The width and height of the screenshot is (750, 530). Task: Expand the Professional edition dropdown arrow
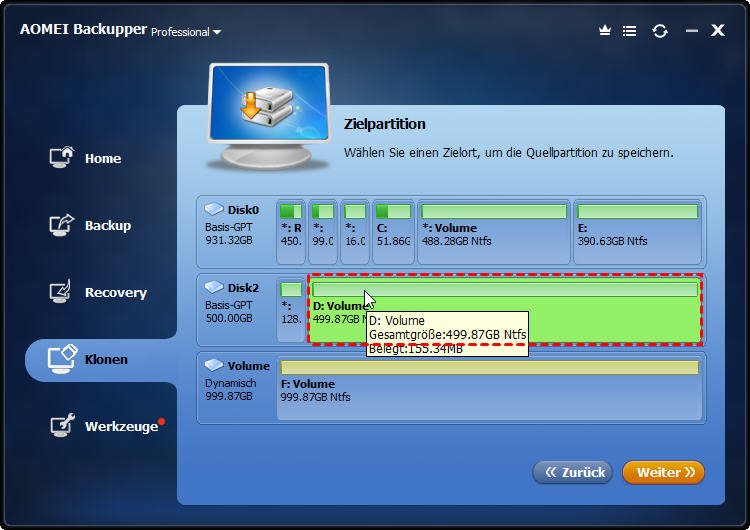click(217, 32)
